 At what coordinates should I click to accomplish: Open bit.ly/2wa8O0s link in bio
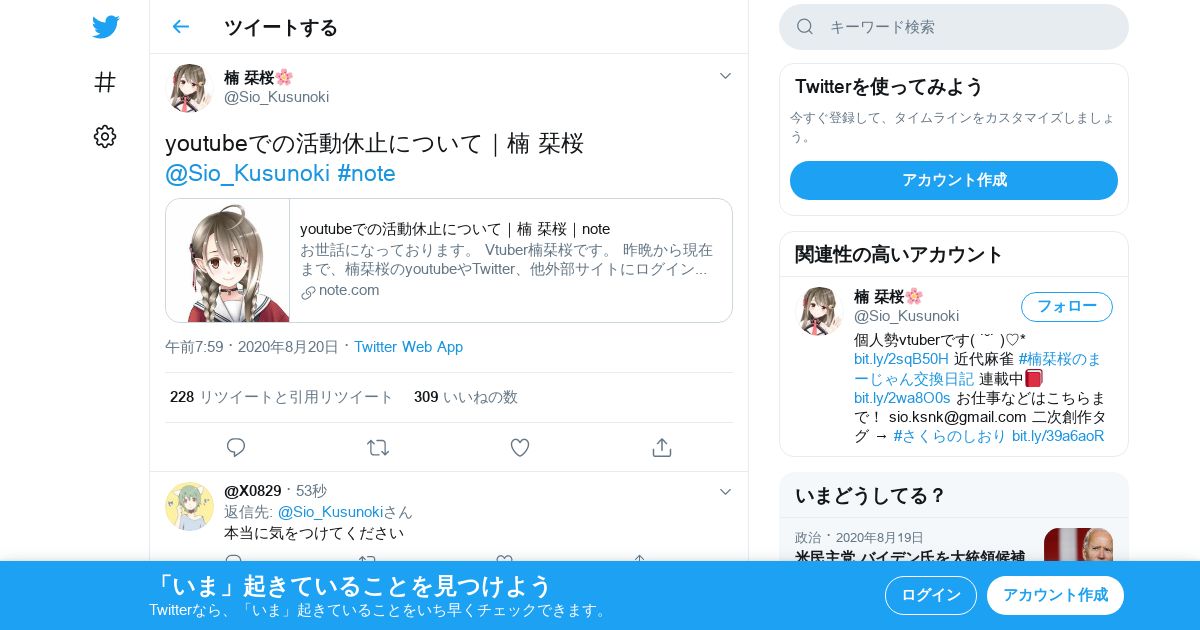(902, 398)
